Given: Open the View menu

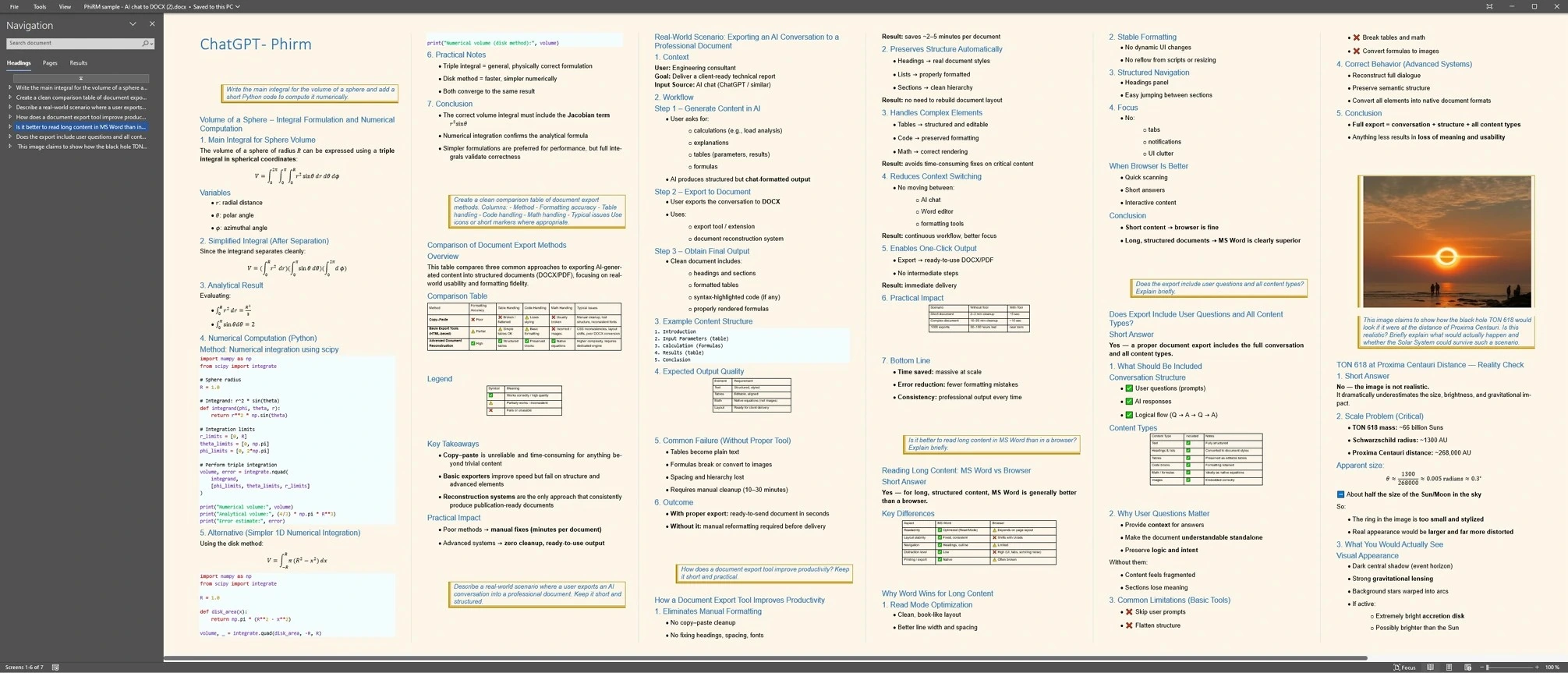Looking at the screenshot, I should tap(65, 6).
